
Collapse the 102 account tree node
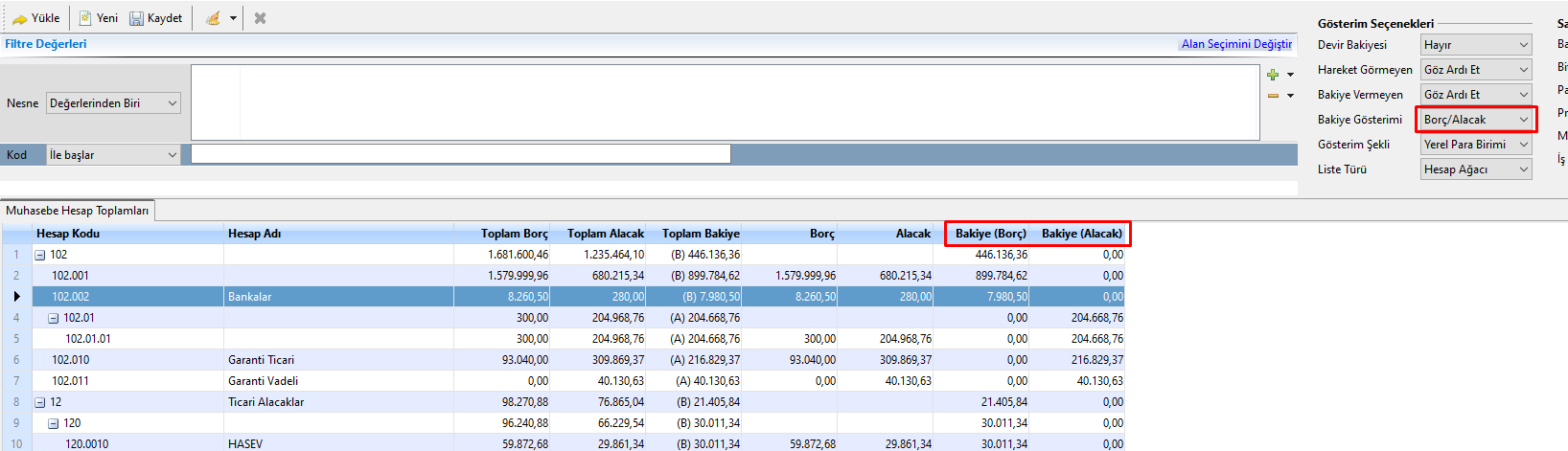tap(40, 255)
